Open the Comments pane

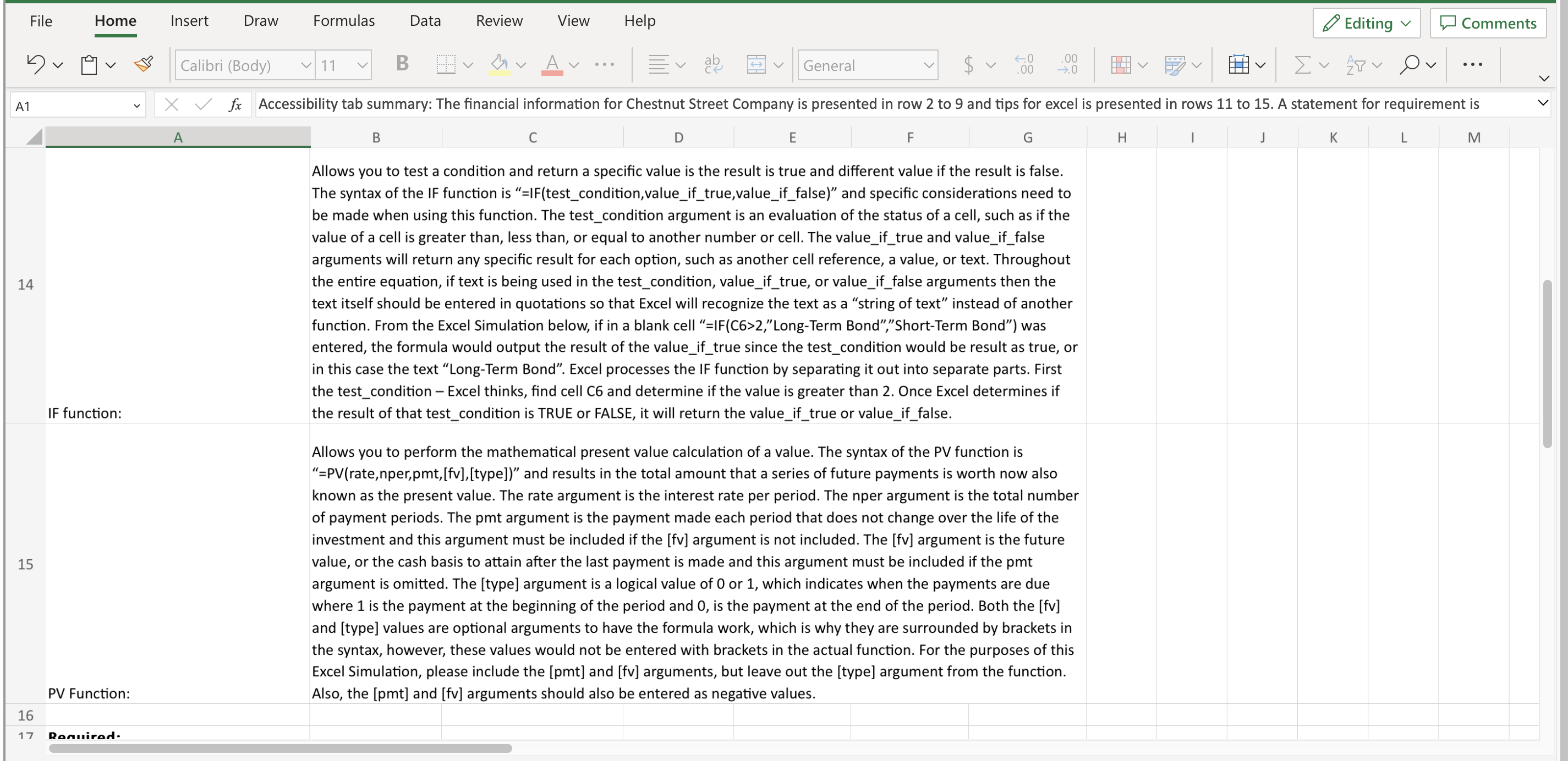(x=1488, y=23)
